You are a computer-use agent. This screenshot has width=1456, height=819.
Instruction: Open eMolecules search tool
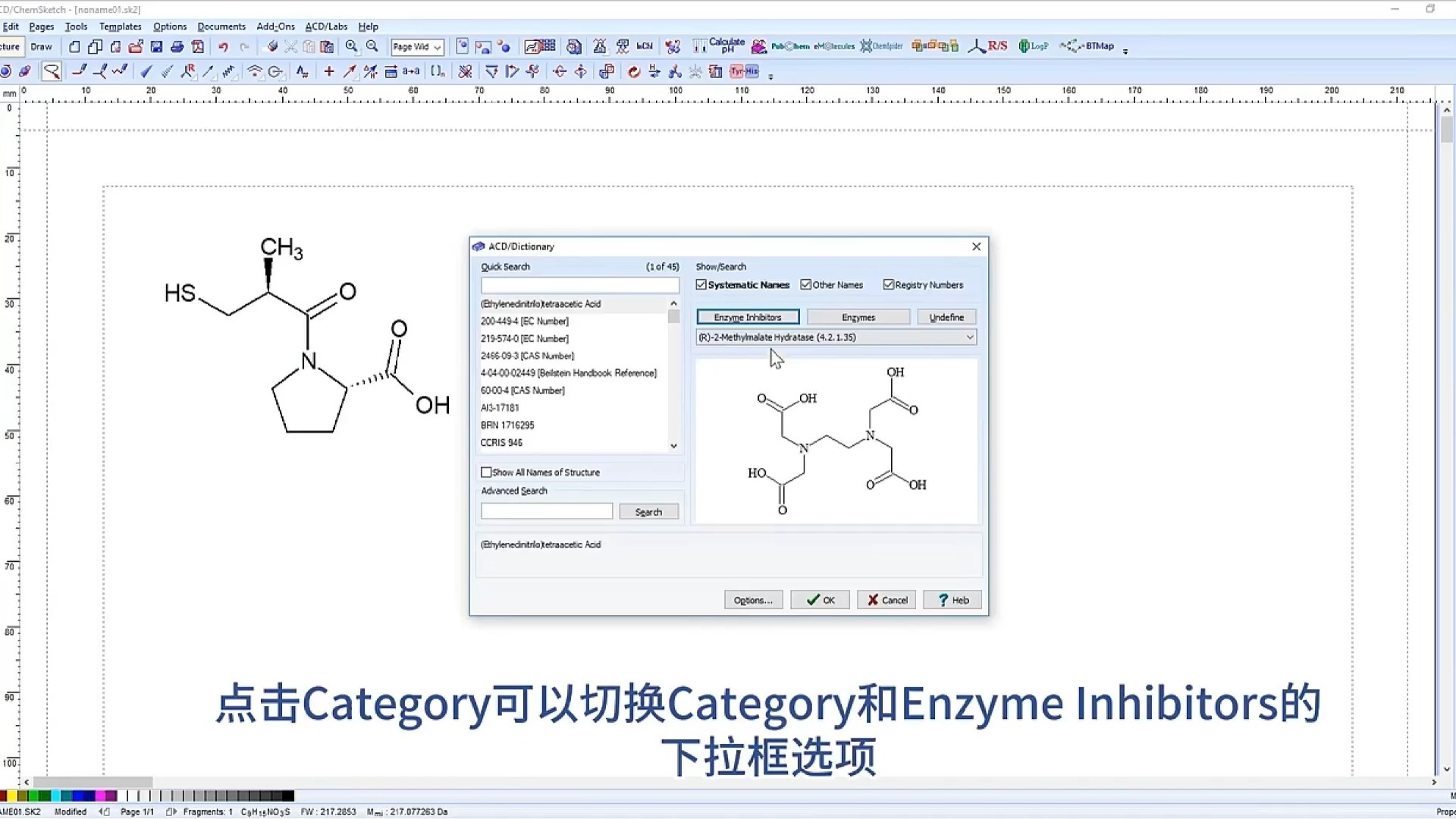pos(834,46)
